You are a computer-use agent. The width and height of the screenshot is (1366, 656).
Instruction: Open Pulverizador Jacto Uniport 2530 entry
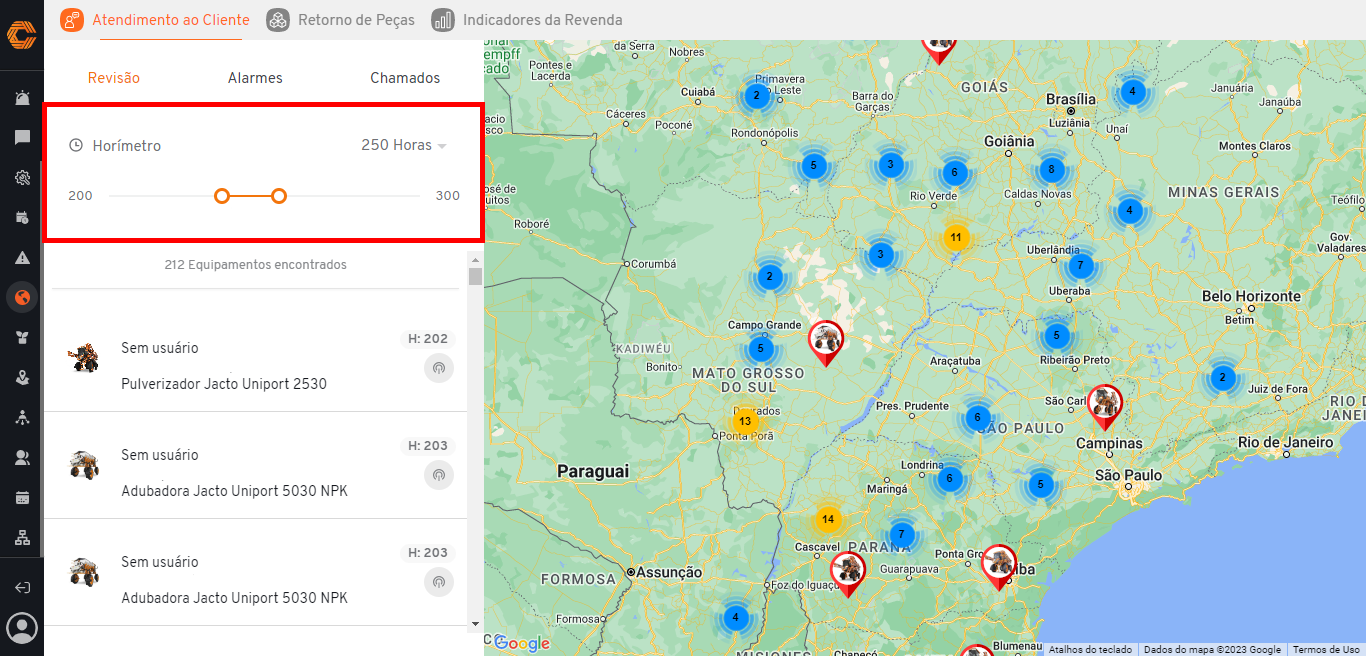(x=255, y=358)
